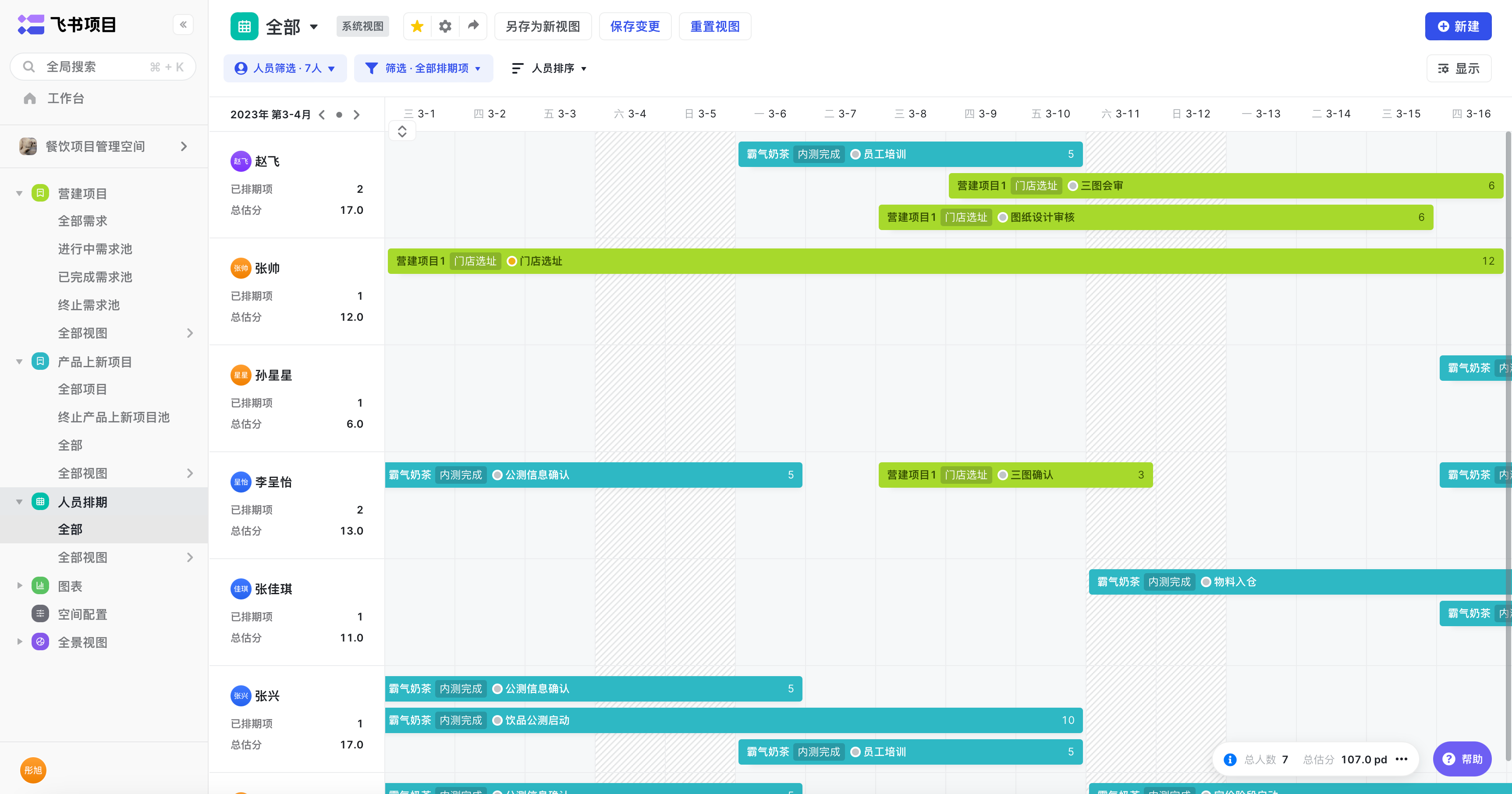Open the three-dots more menu in summary
This screenshot has width=1512, height=794.
click(1402, 759)
